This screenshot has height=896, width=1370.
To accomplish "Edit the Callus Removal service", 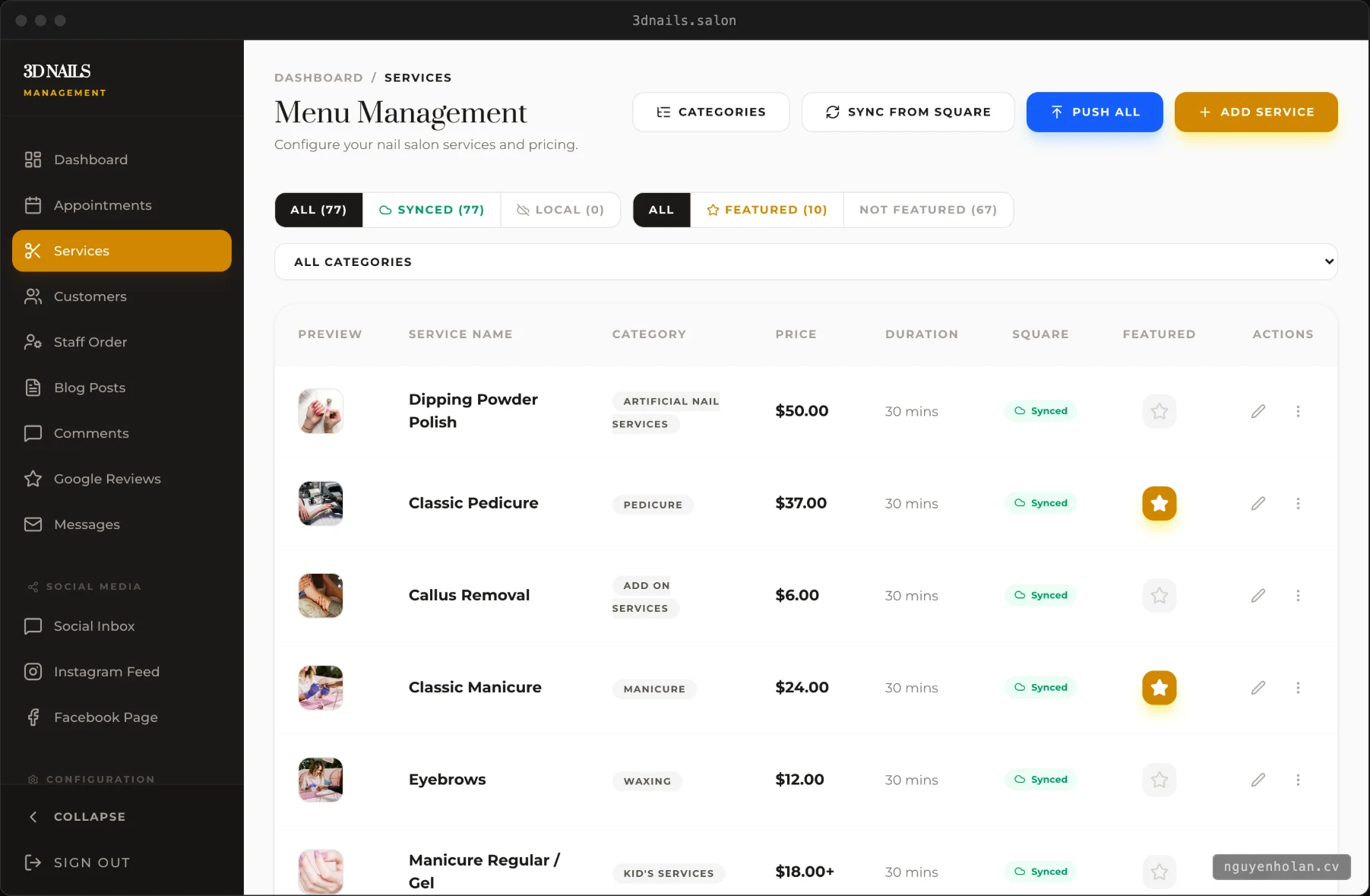I will 1258,596.
